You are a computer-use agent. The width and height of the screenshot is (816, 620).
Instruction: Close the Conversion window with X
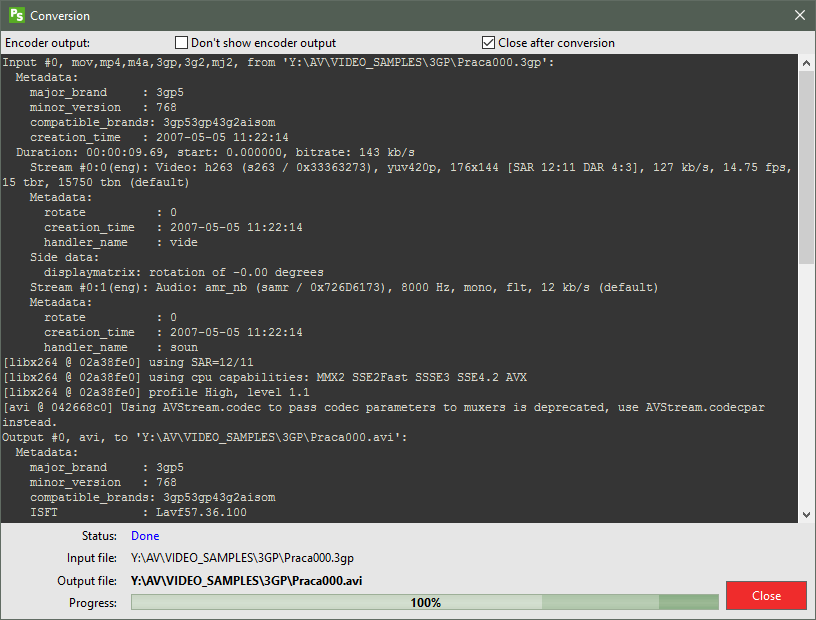[800, 15]
